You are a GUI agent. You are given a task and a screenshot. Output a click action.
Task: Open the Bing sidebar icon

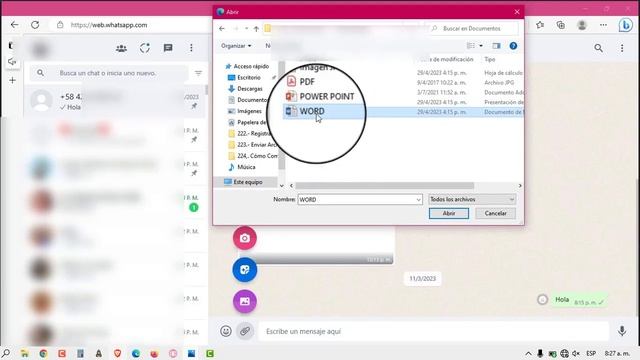click(x=625, y=25)
